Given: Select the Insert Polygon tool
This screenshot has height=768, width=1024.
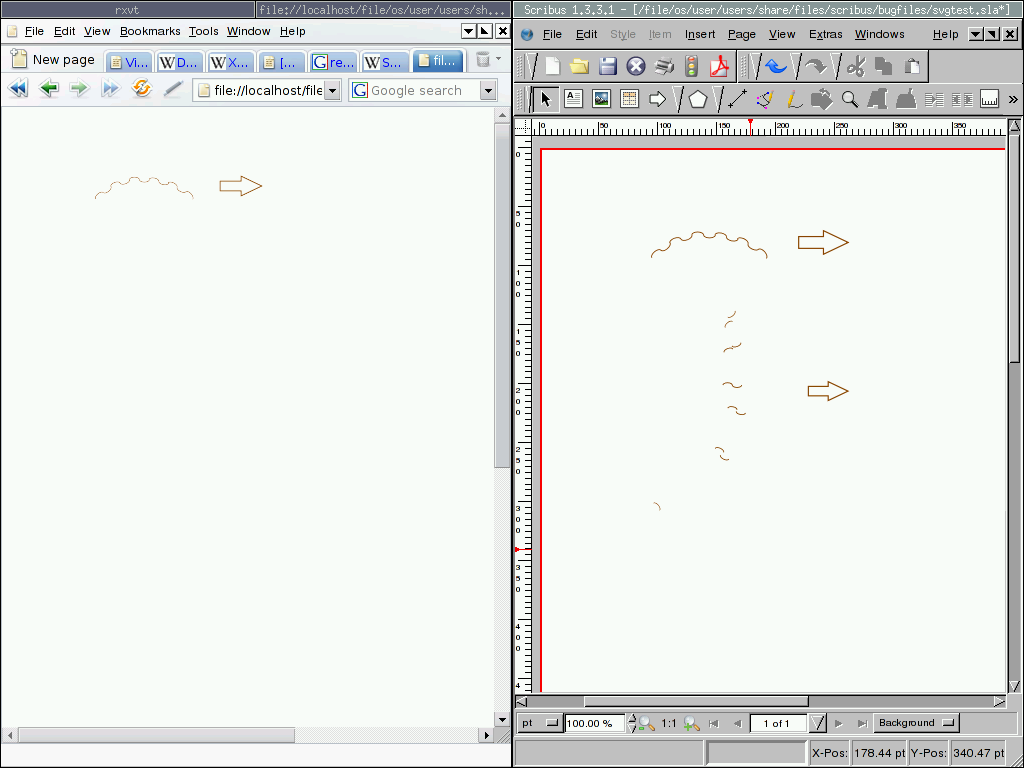Looking at the screenshot, I should (x=698, y=99).
